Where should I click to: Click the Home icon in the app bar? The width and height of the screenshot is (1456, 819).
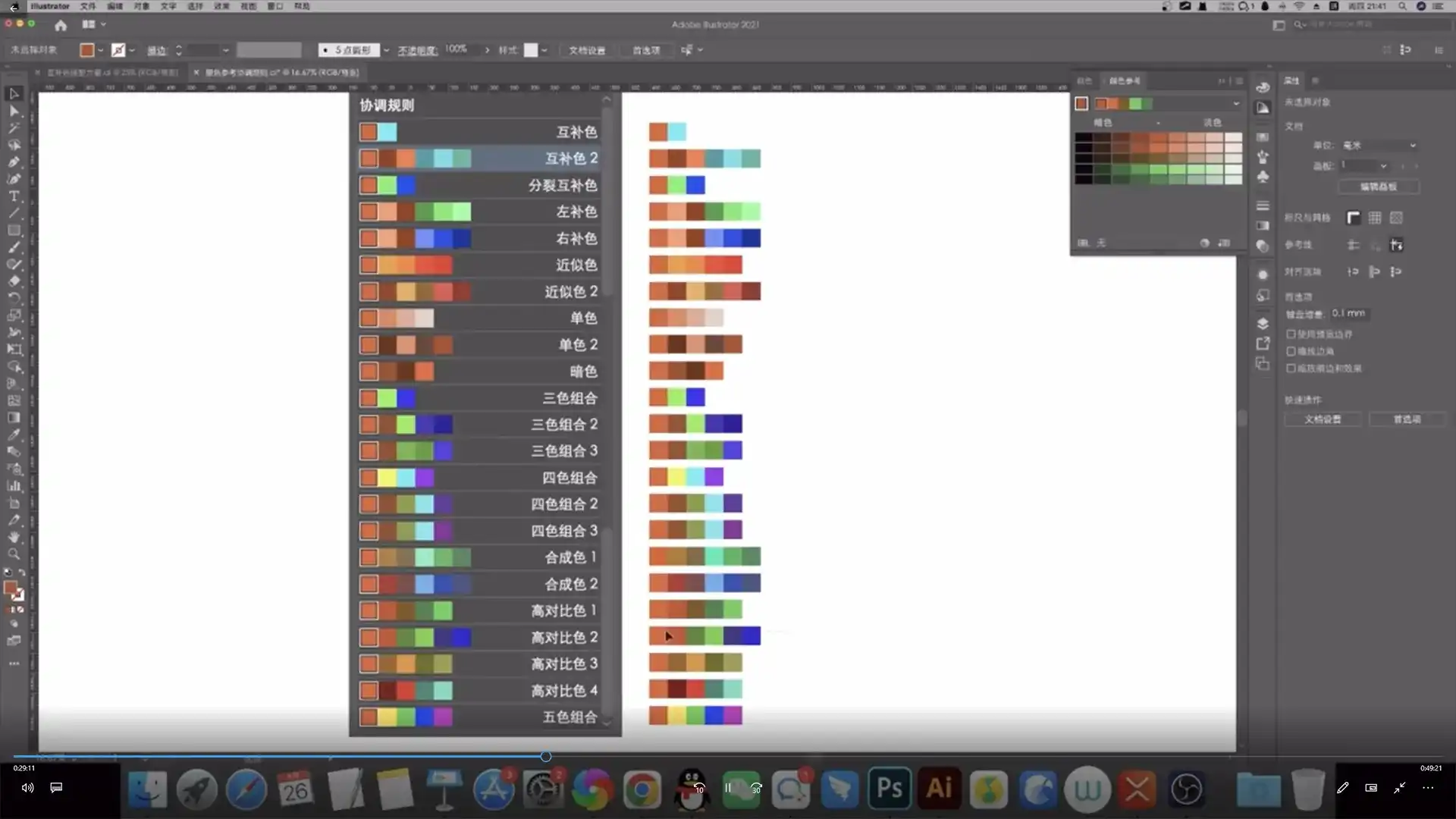(x=61, y=25)
